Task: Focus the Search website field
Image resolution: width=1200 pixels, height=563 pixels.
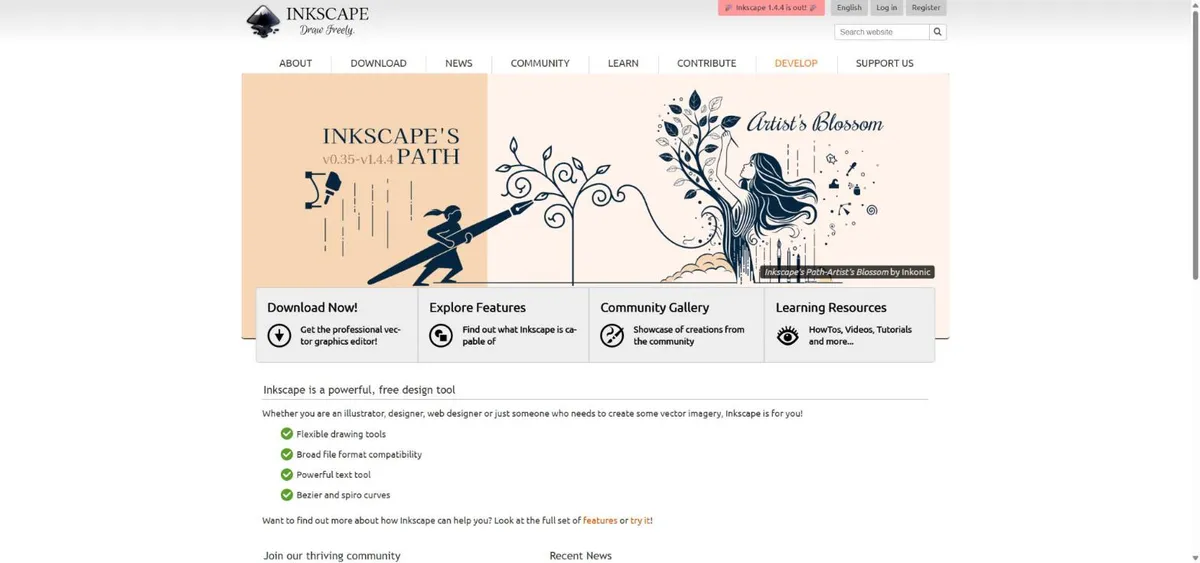Action: point(882,32)
